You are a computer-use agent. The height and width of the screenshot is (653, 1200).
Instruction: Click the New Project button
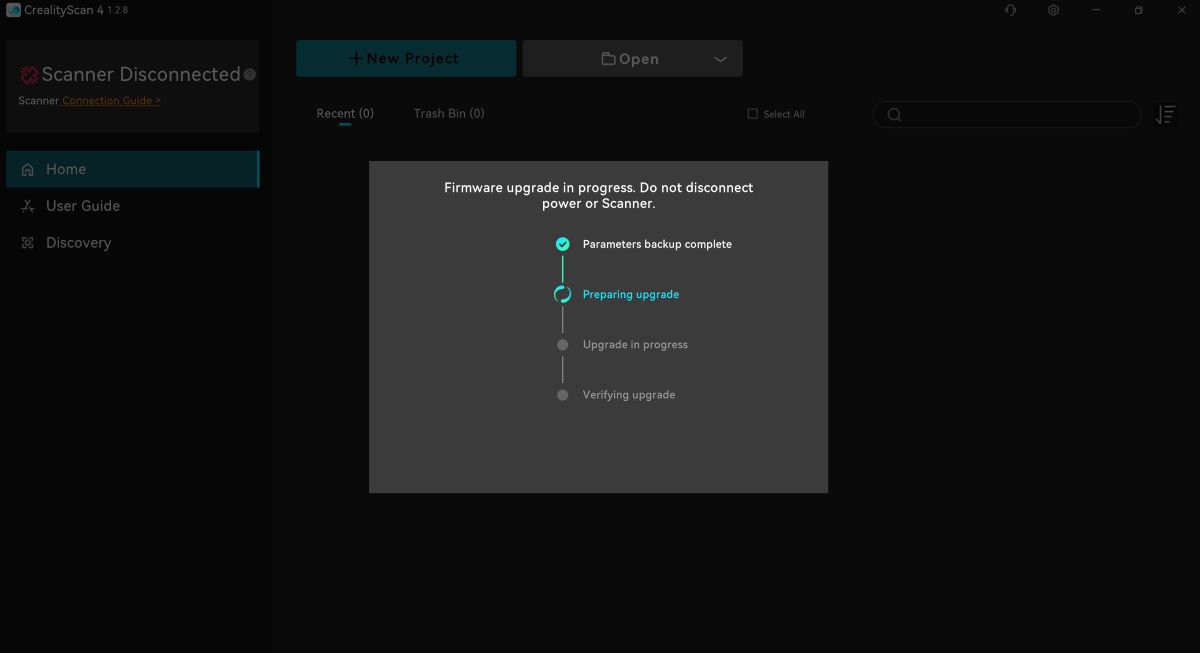405,59
